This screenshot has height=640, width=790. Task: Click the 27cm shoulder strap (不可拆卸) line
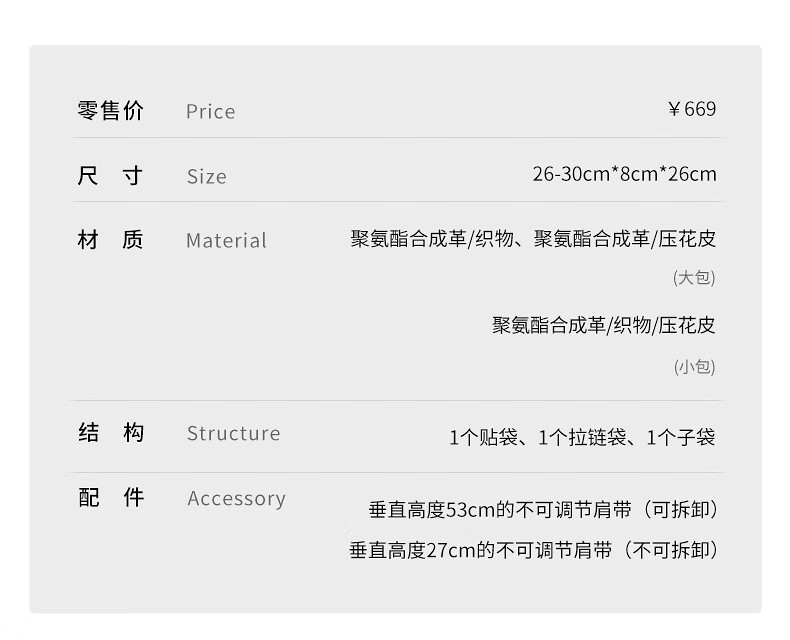(x=533, y=550)
